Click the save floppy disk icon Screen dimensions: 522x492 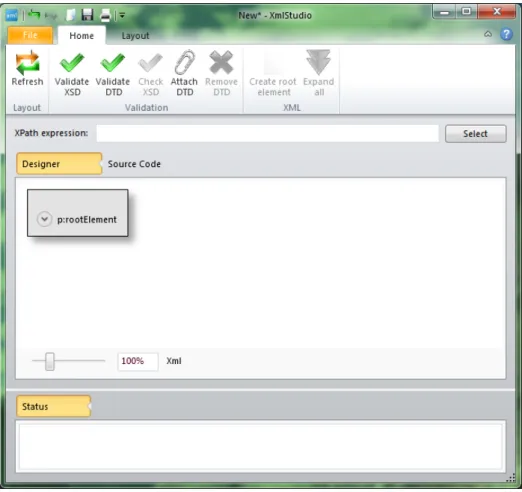point(87,15)
